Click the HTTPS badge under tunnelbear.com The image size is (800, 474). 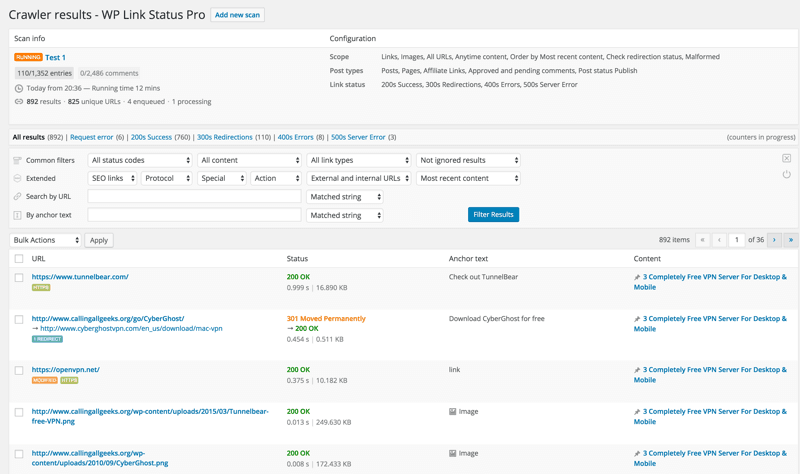41,288
